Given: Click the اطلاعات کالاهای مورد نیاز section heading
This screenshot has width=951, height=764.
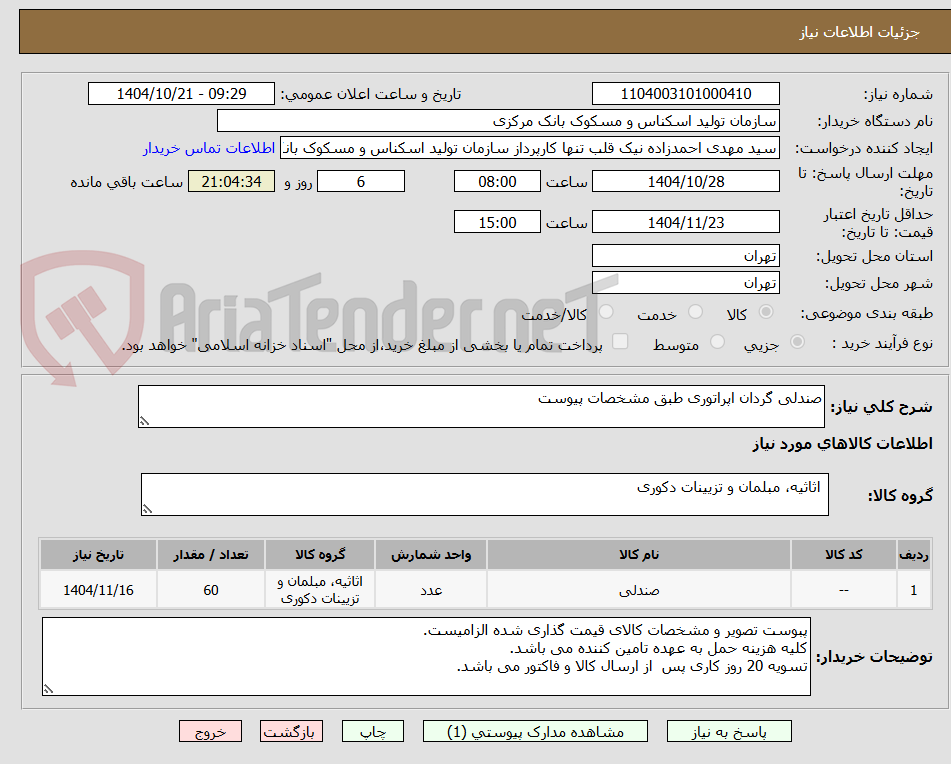Looking at the screenshot, I should (842, 444).
